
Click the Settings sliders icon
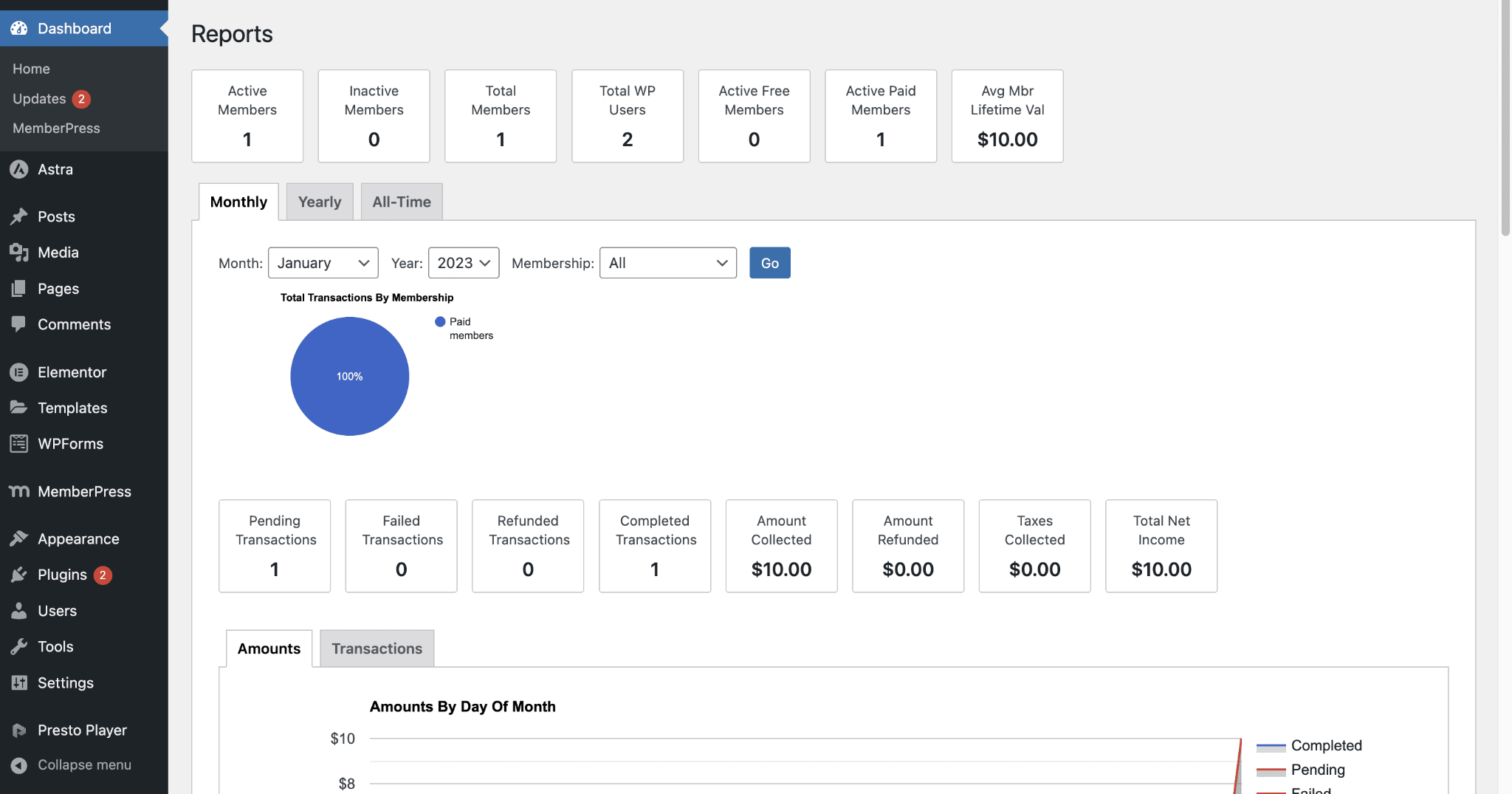[x=19, y=682]
